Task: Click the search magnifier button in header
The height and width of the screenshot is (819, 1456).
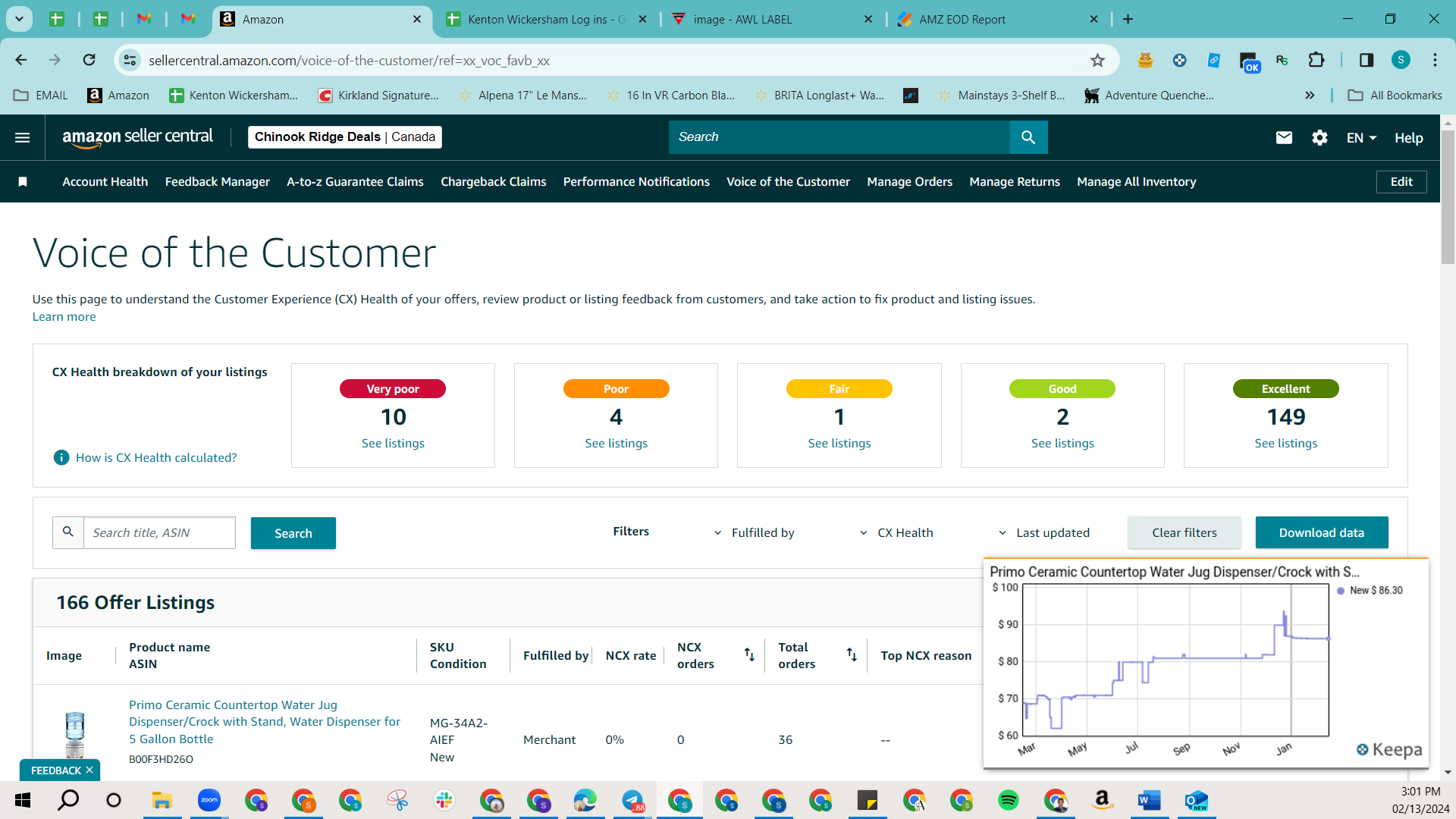Action: 1028,137
